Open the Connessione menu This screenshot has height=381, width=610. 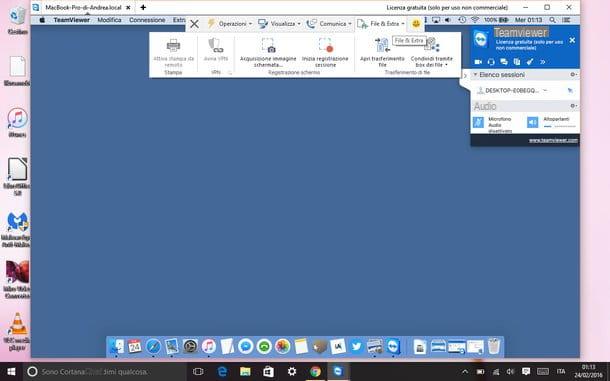(x=147, y=20)
